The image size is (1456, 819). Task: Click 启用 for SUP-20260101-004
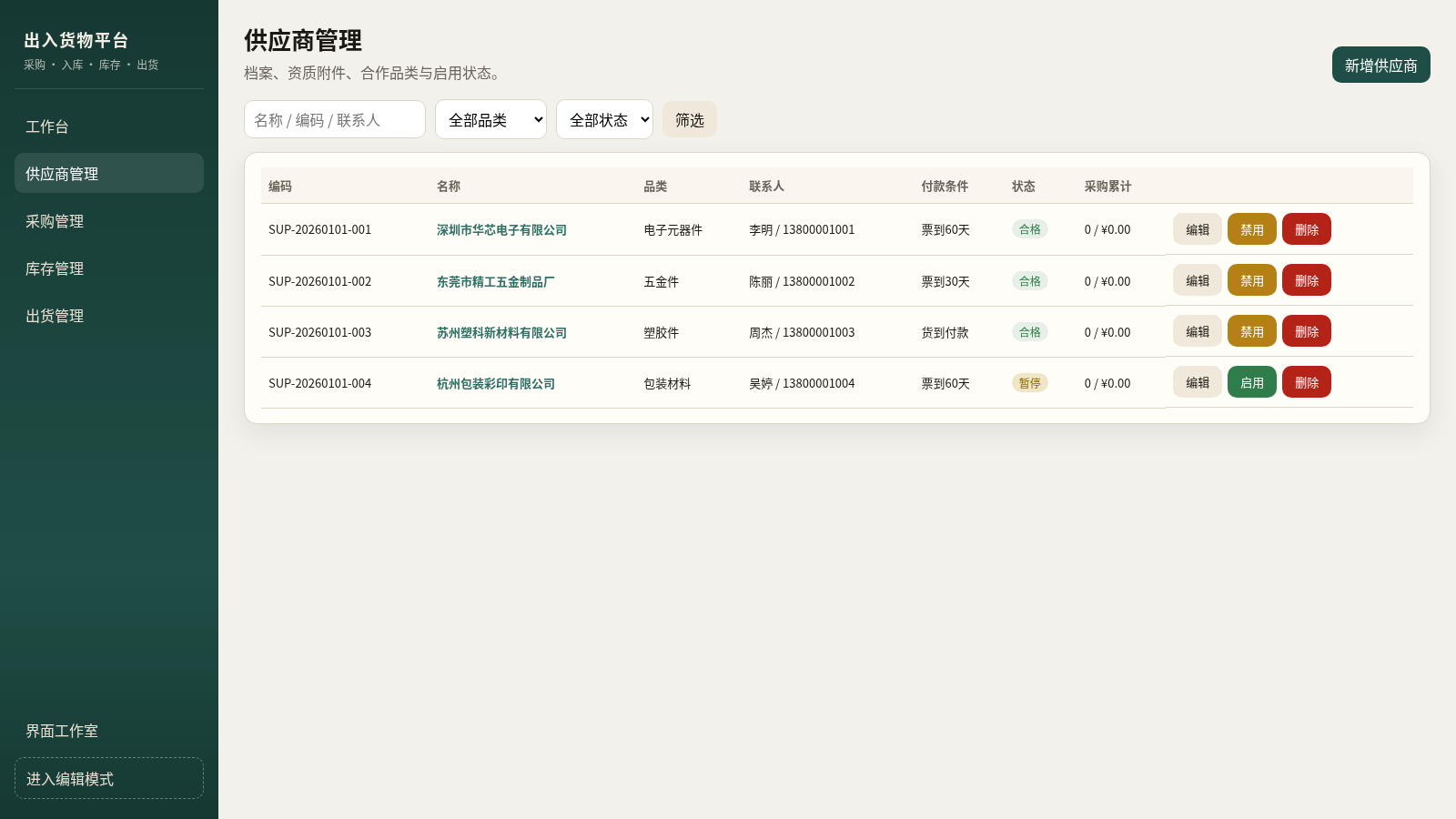pos(1251,382)
